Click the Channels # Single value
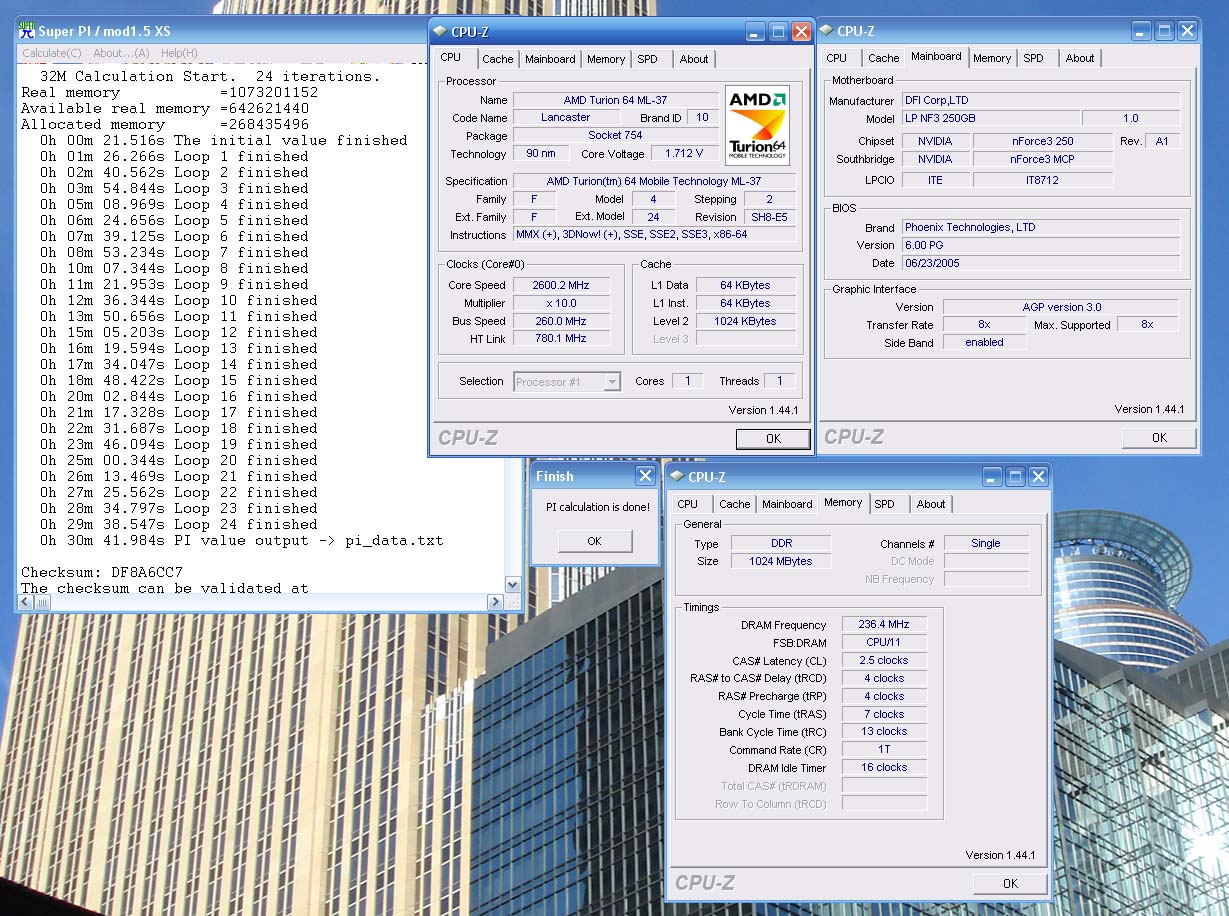Image resolution: width=1229 pixels, height=916 pixels. 986,543
